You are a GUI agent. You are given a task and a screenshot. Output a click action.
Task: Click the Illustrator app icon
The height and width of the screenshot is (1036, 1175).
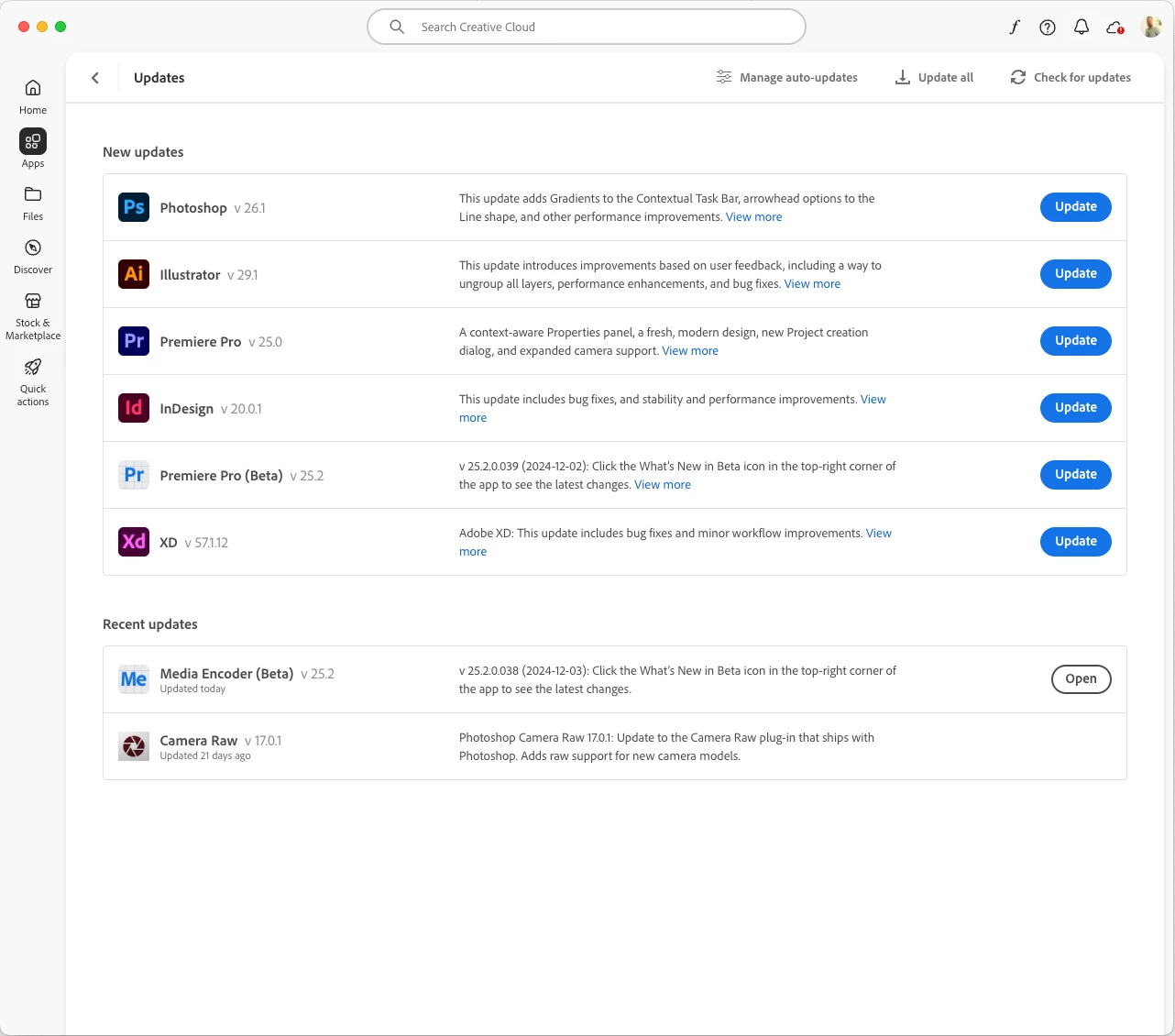134,274
